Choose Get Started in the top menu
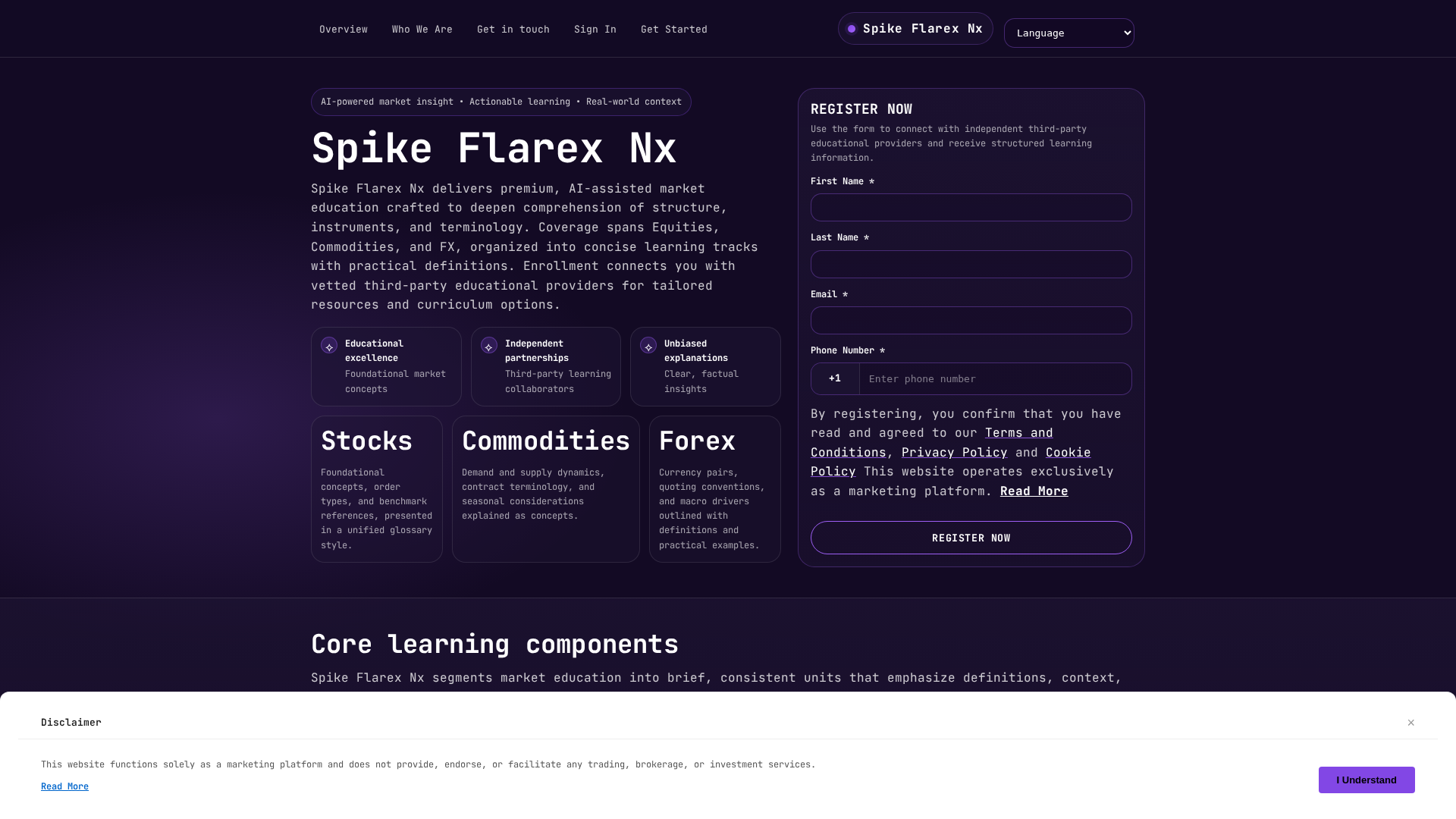The image size is (1456, 819). click(674, 30)
